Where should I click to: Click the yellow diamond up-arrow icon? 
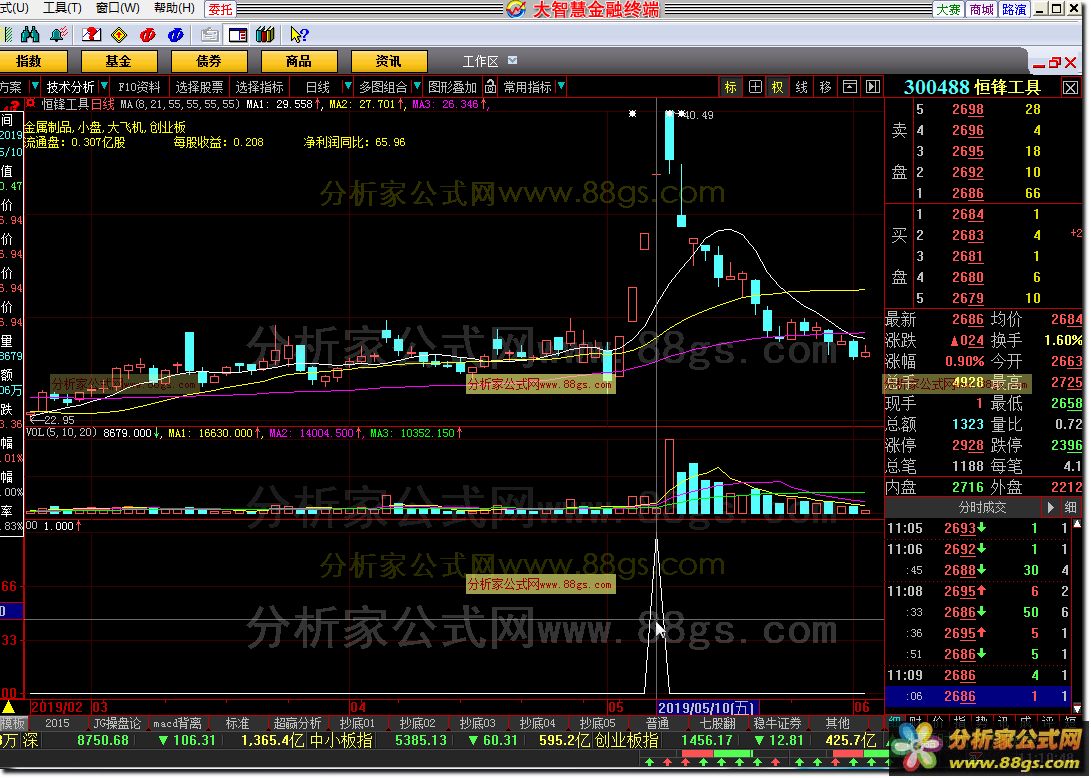coord(119,34)
